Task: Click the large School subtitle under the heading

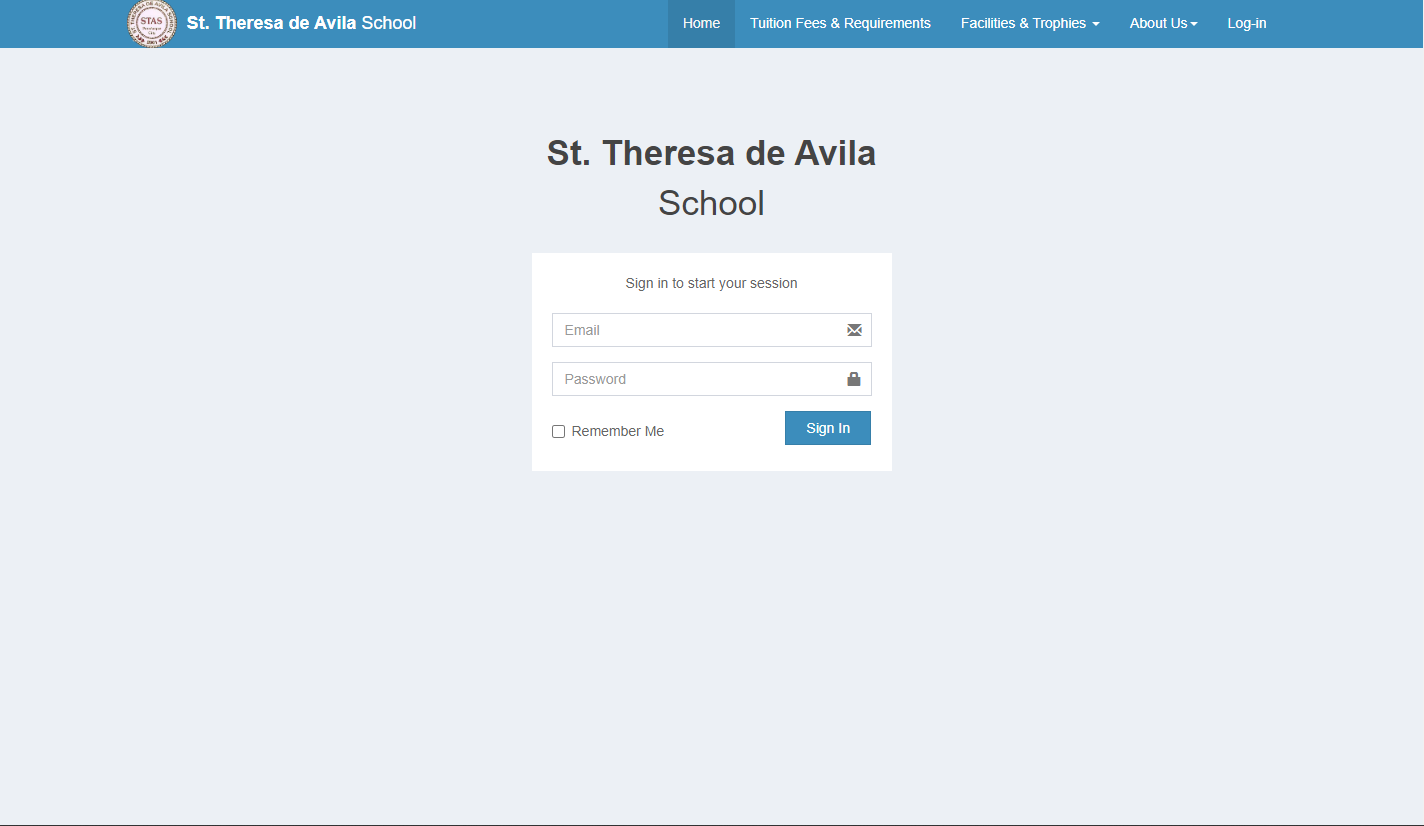Action: (x=711, y=203)
